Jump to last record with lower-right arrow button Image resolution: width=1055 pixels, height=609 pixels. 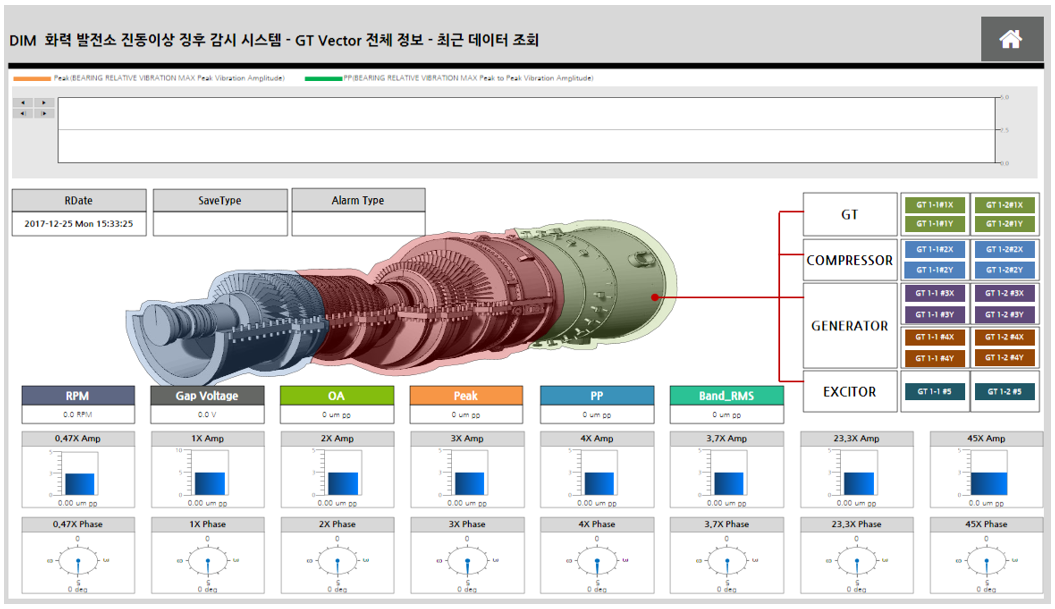tap(44, 114)
